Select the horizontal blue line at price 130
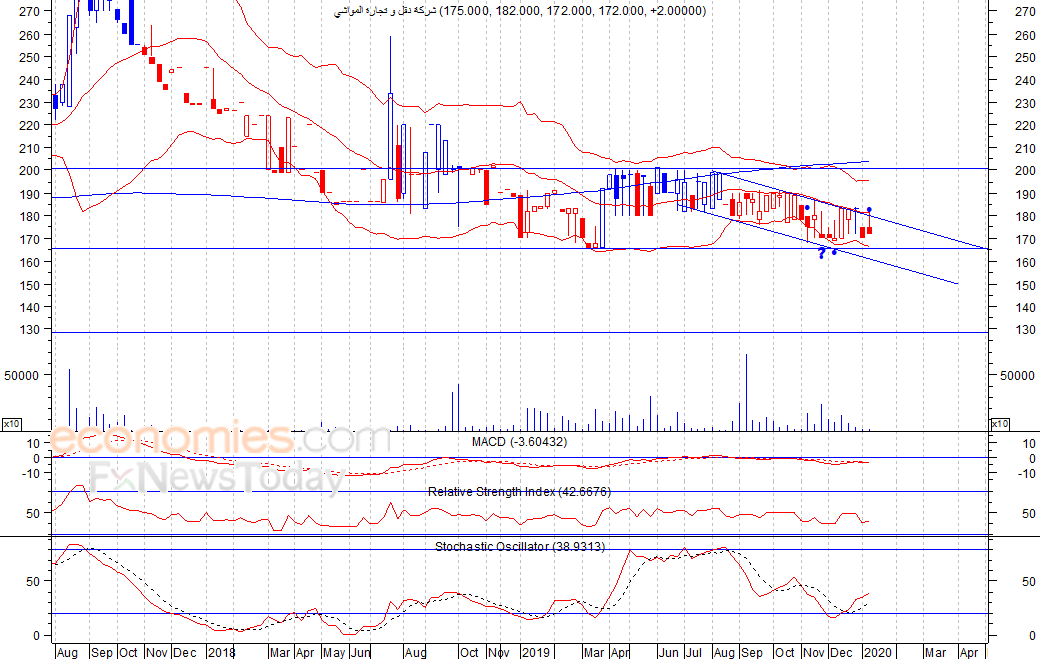The image size is (1040, 659). (x=500, y=332)
